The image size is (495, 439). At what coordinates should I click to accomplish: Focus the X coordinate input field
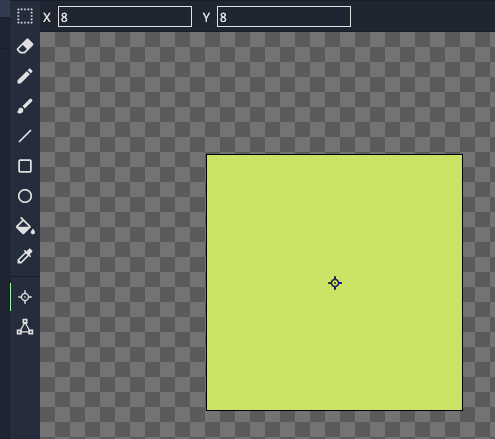(x=125, y=17)
